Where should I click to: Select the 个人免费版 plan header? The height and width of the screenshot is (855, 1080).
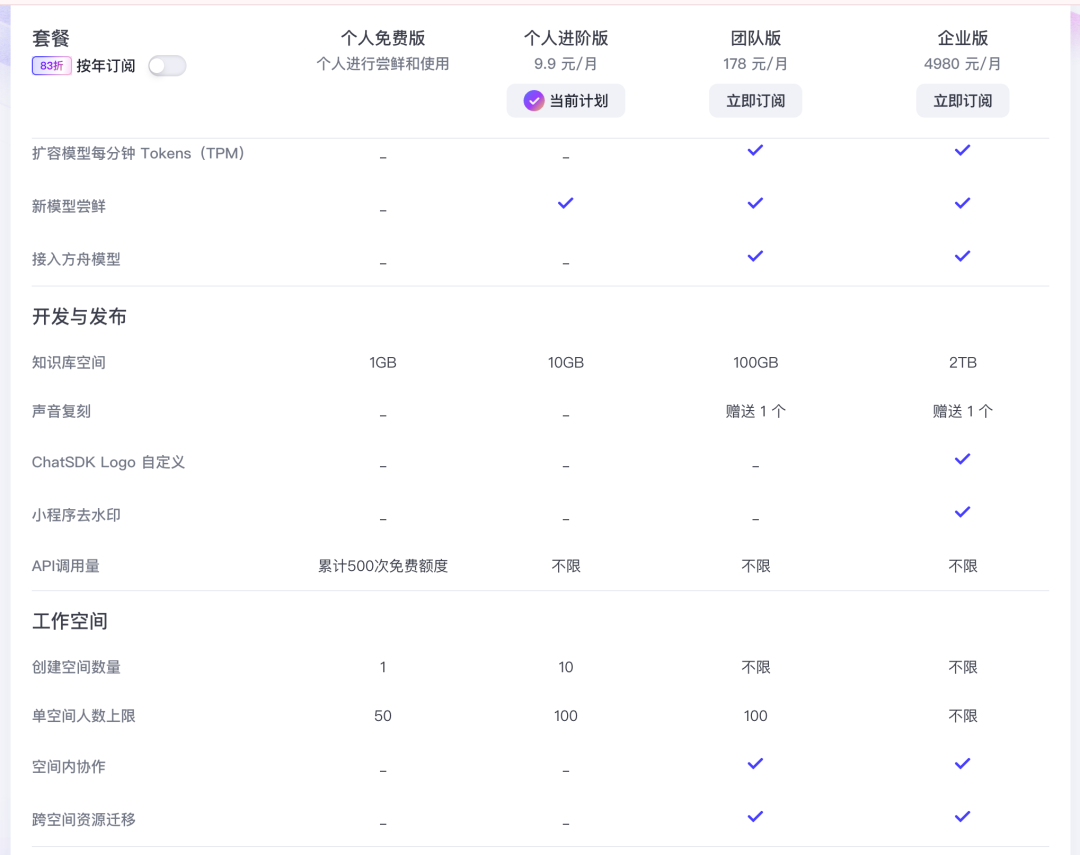click(383, 38)
